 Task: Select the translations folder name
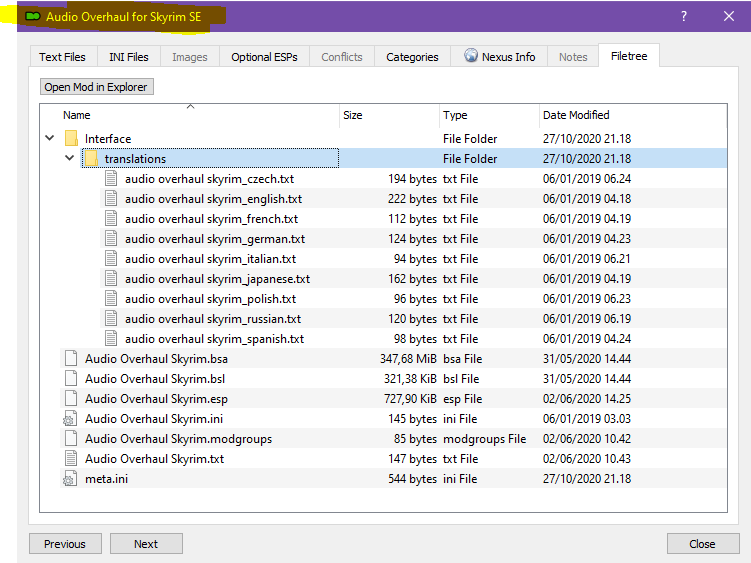136,159
